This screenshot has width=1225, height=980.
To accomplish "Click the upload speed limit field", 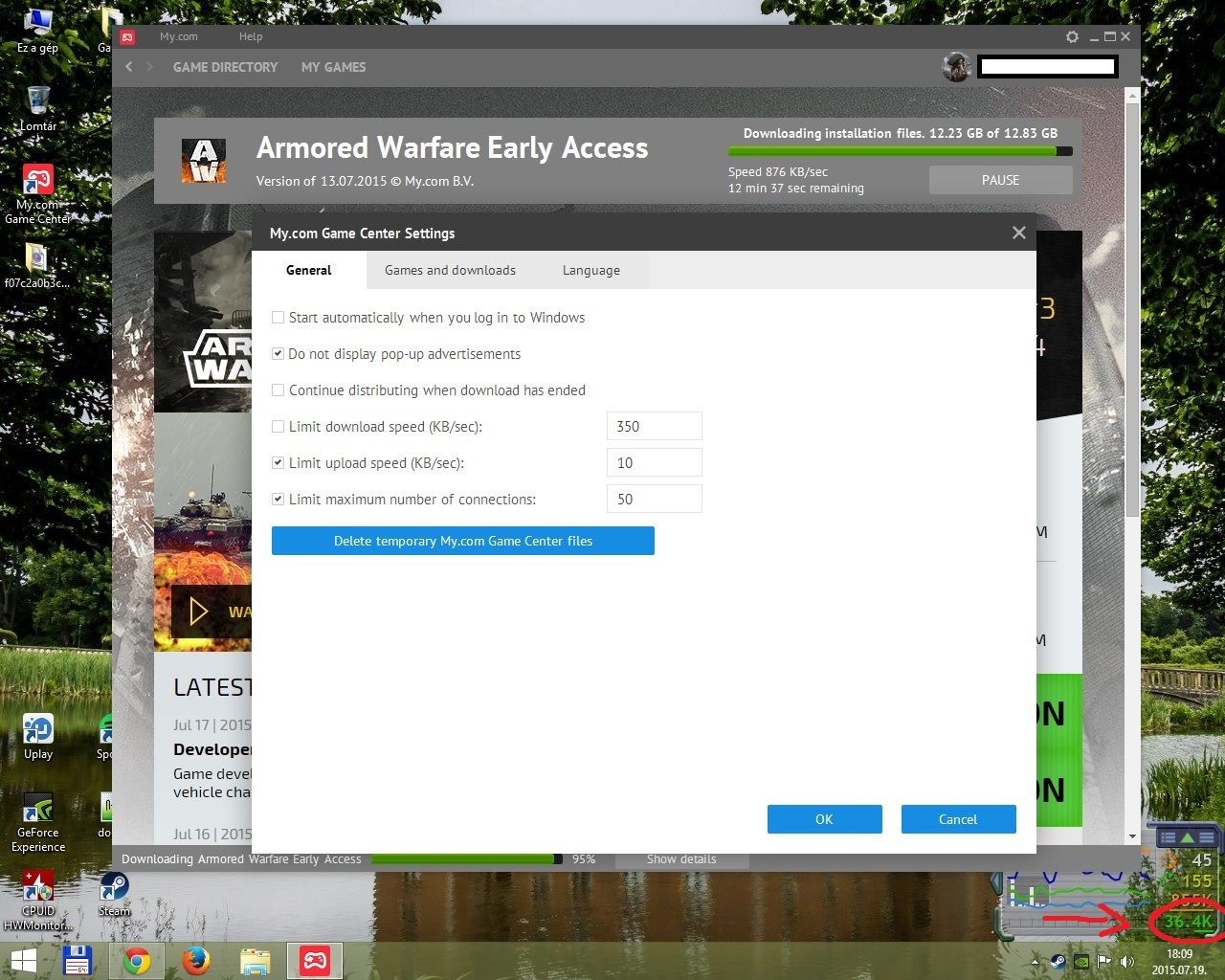I will pos(655,463).
